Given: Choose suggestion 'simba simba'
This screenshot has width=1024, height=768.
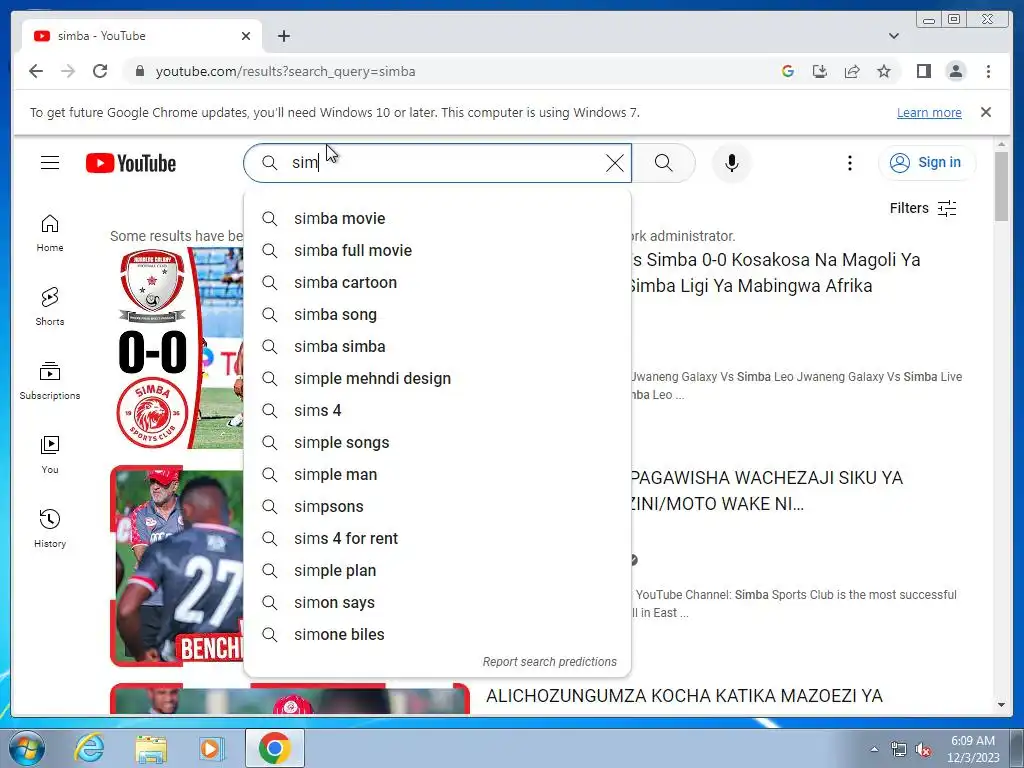Looking at the screenshot, I should click(437, 346).
